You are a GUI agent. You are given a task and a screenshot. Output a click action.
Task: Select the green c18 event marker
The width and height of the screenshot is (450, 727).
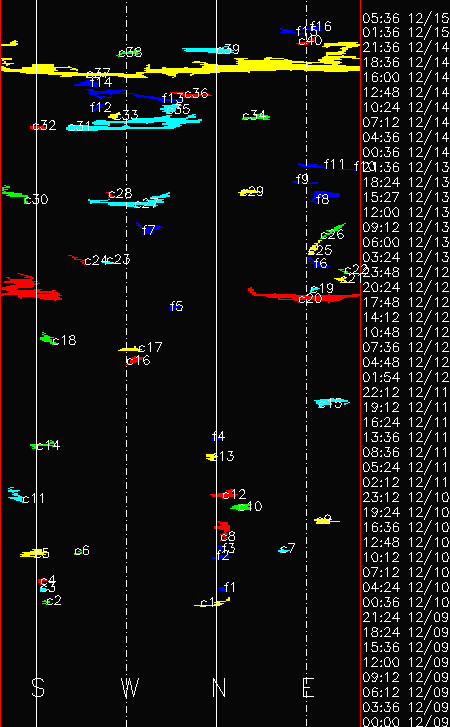point(47,338)
